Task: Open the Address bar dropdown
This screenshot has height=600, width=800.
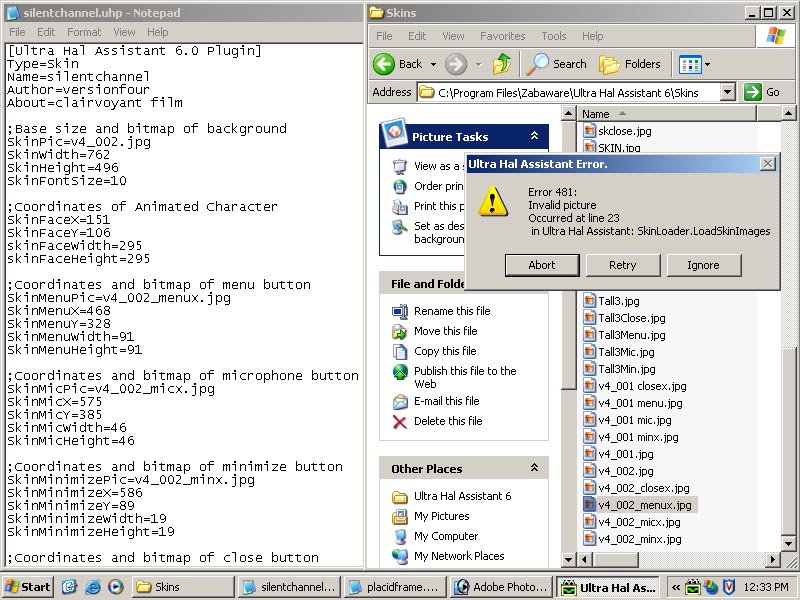Action: [728, 92]
